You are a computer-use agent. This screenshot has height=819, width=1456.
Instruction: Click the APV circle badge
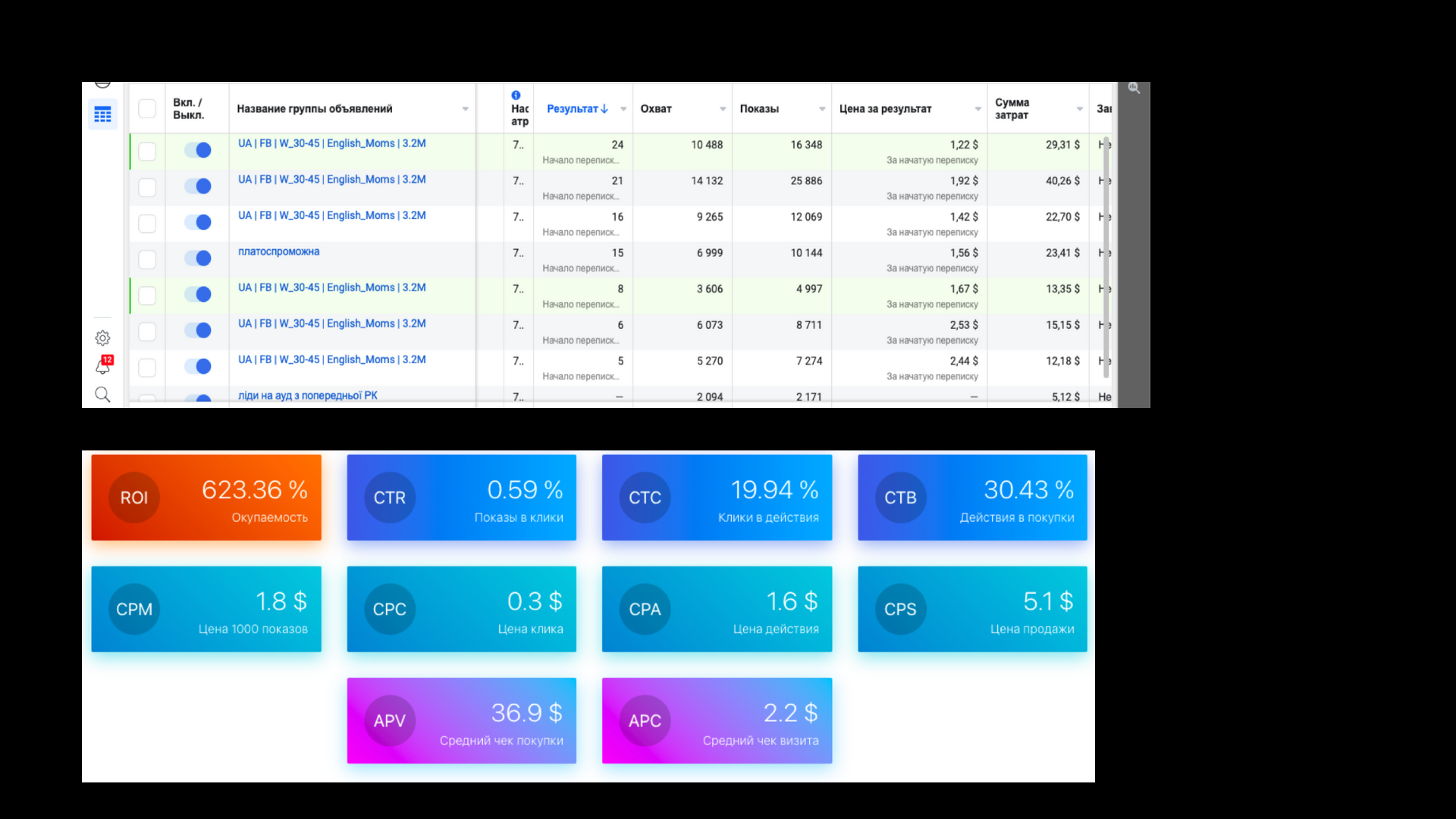390,720
